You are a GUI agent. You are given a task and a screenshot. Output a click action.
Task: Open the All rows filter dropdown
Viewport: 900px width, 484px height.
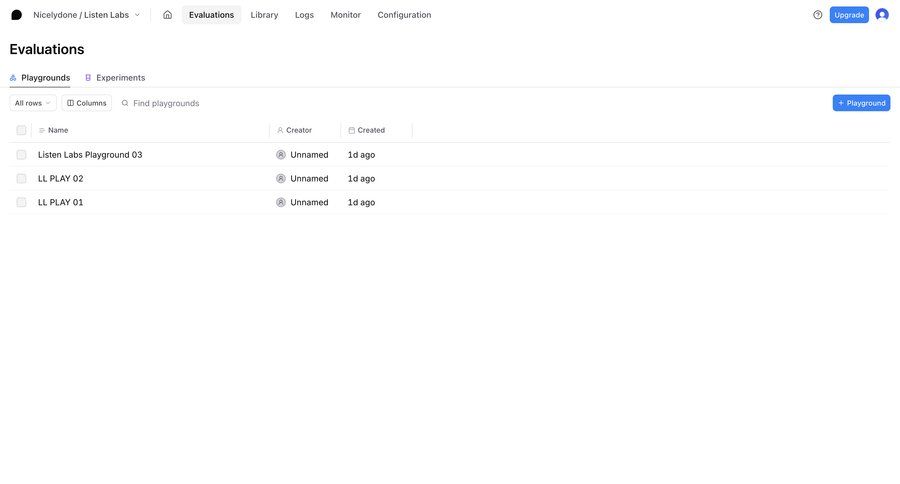[33, 103]
